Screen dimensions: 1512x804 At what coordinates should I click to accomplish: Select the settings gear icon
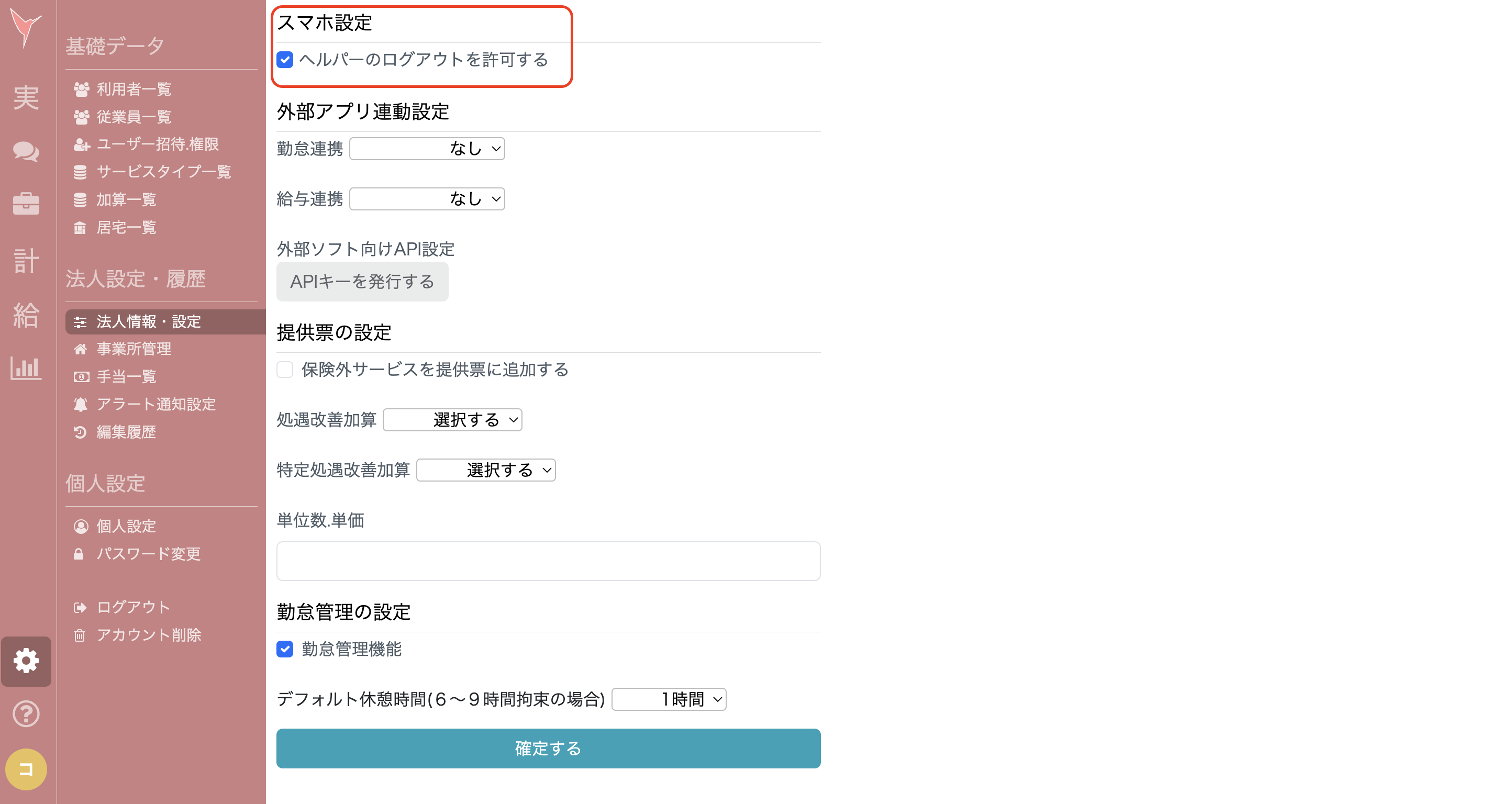(x=26, y=661)
